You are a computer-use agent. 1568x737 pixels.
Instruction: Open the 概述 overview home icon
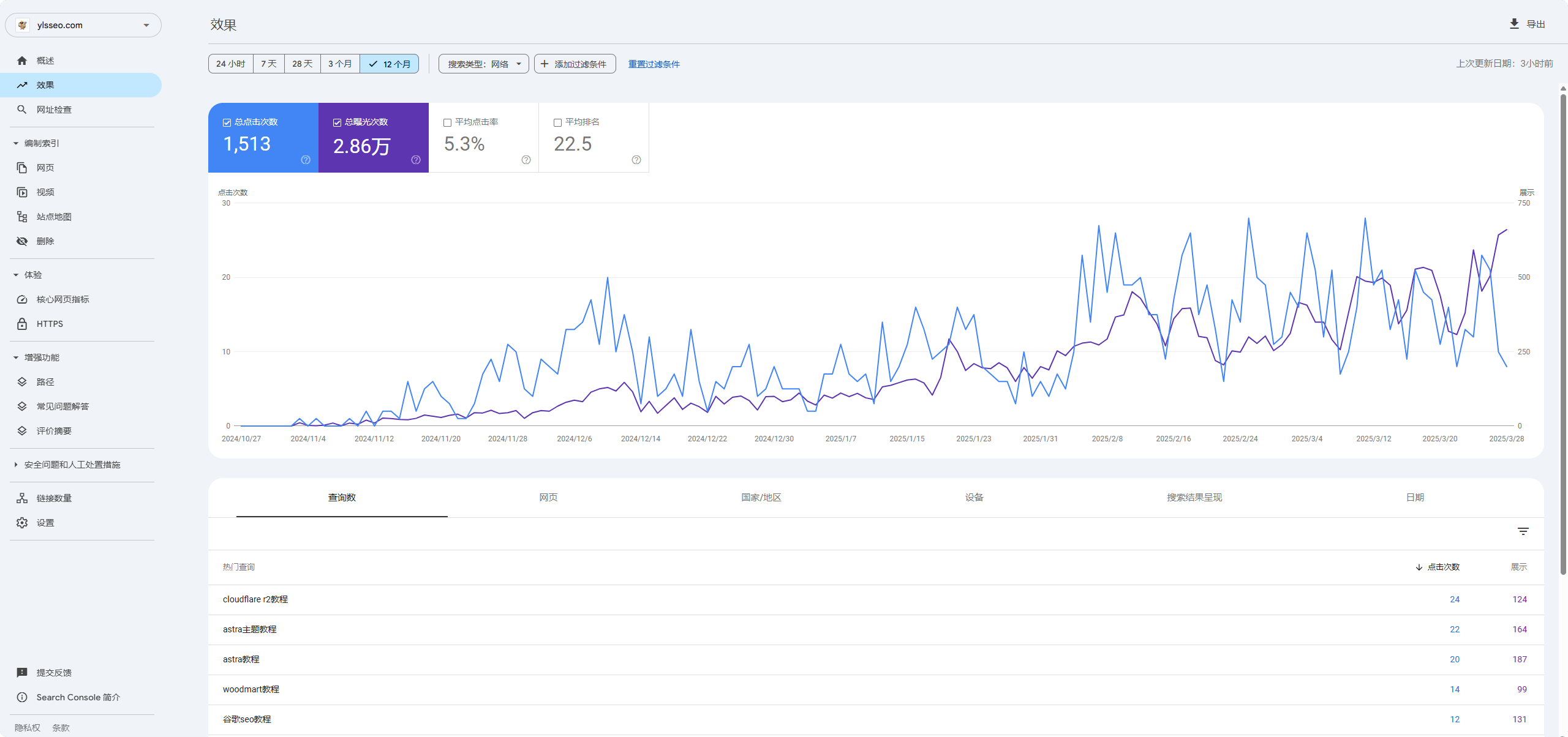[22, 61]
